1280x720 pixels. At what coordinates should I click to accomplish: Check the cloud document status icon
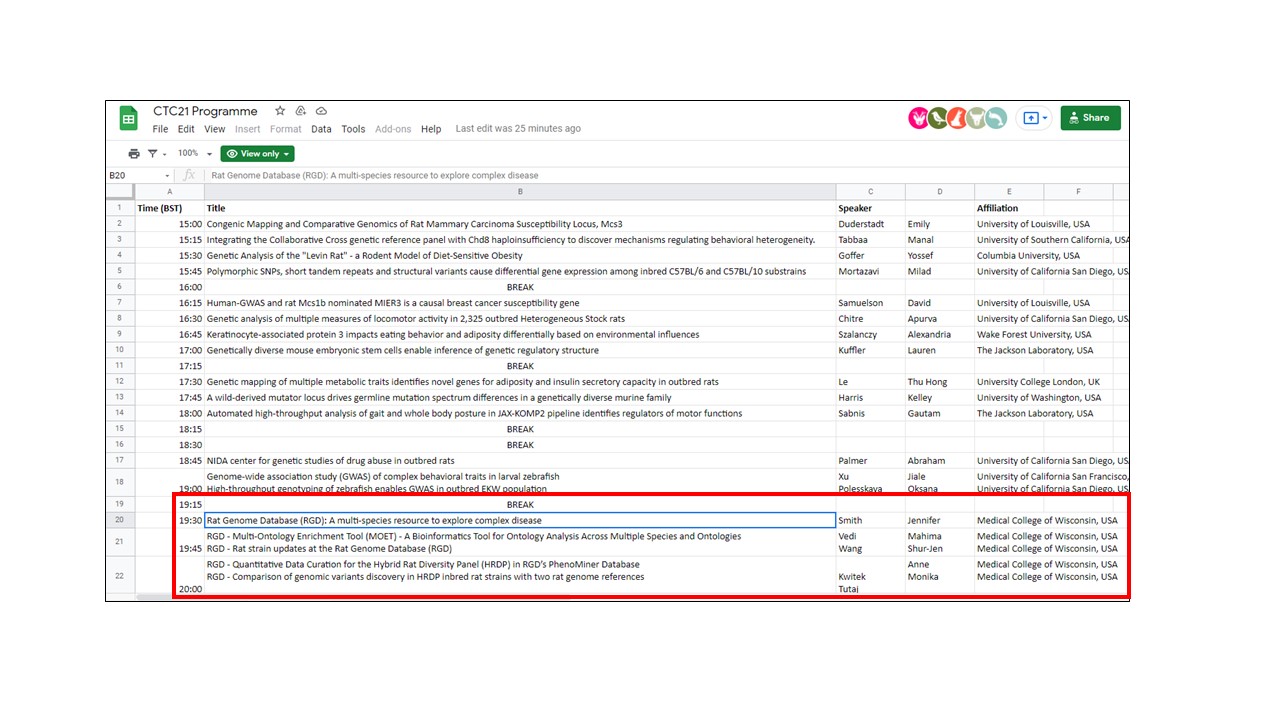point(321,111)
